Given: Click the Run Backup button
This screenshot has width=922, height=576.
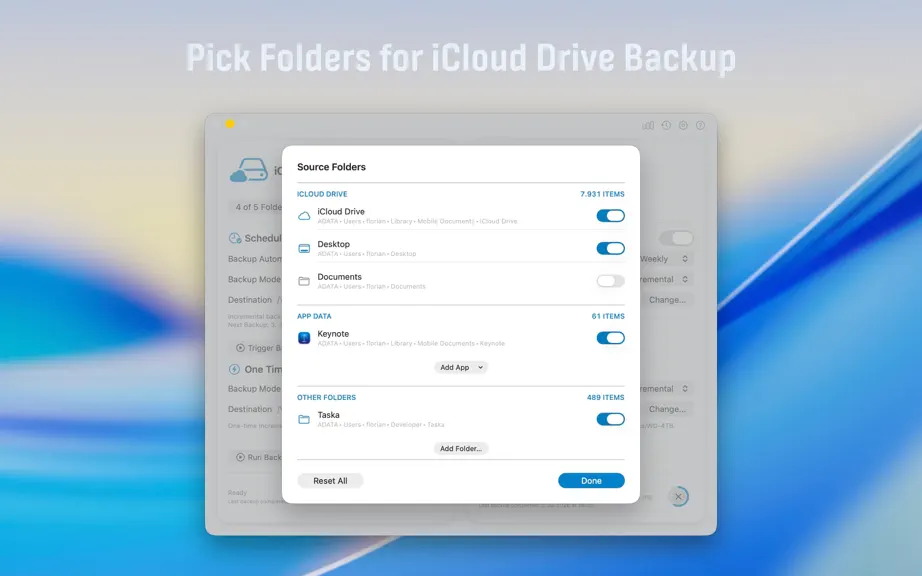Looking at the screenshot, I should [255, 457].
